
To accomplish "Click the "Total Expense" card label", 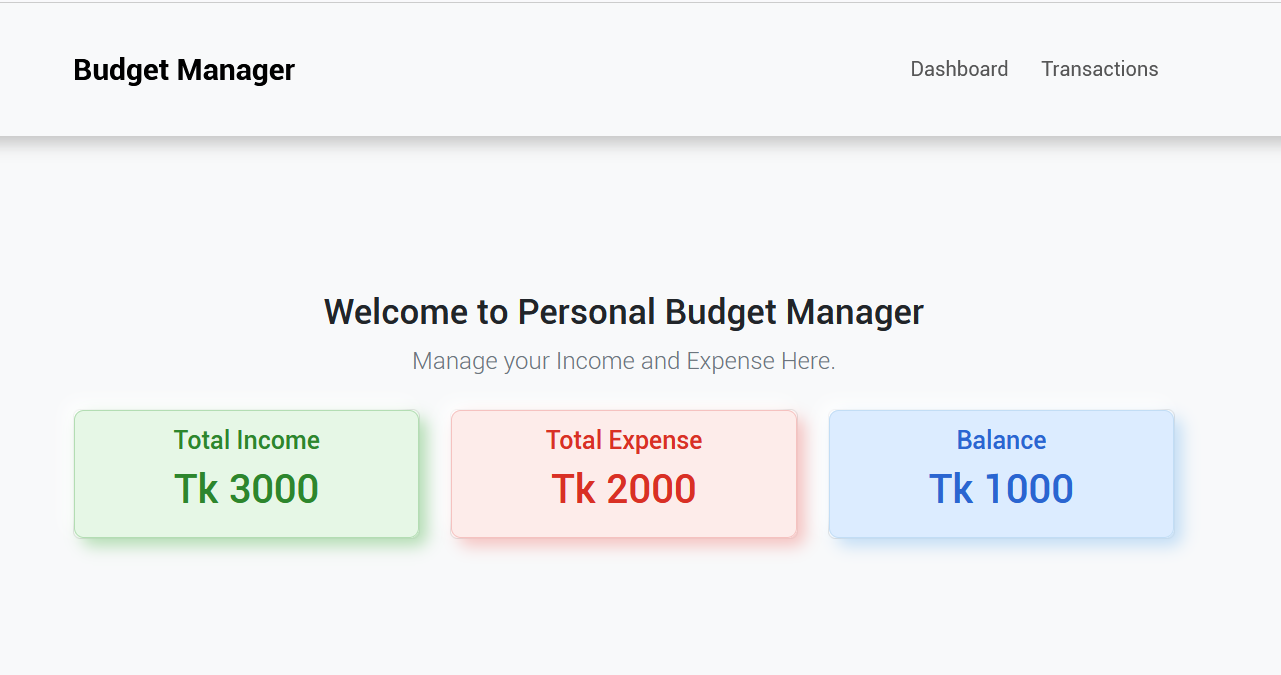I will pos(624,440).
